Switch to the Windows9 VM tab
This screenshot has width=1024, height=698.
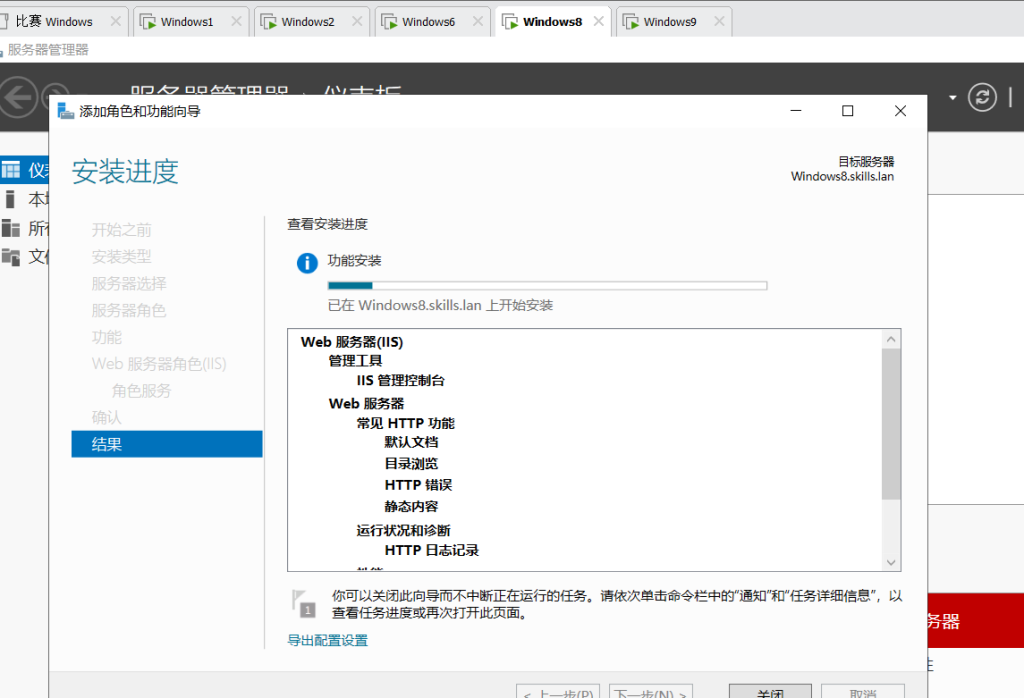(669, 21)
